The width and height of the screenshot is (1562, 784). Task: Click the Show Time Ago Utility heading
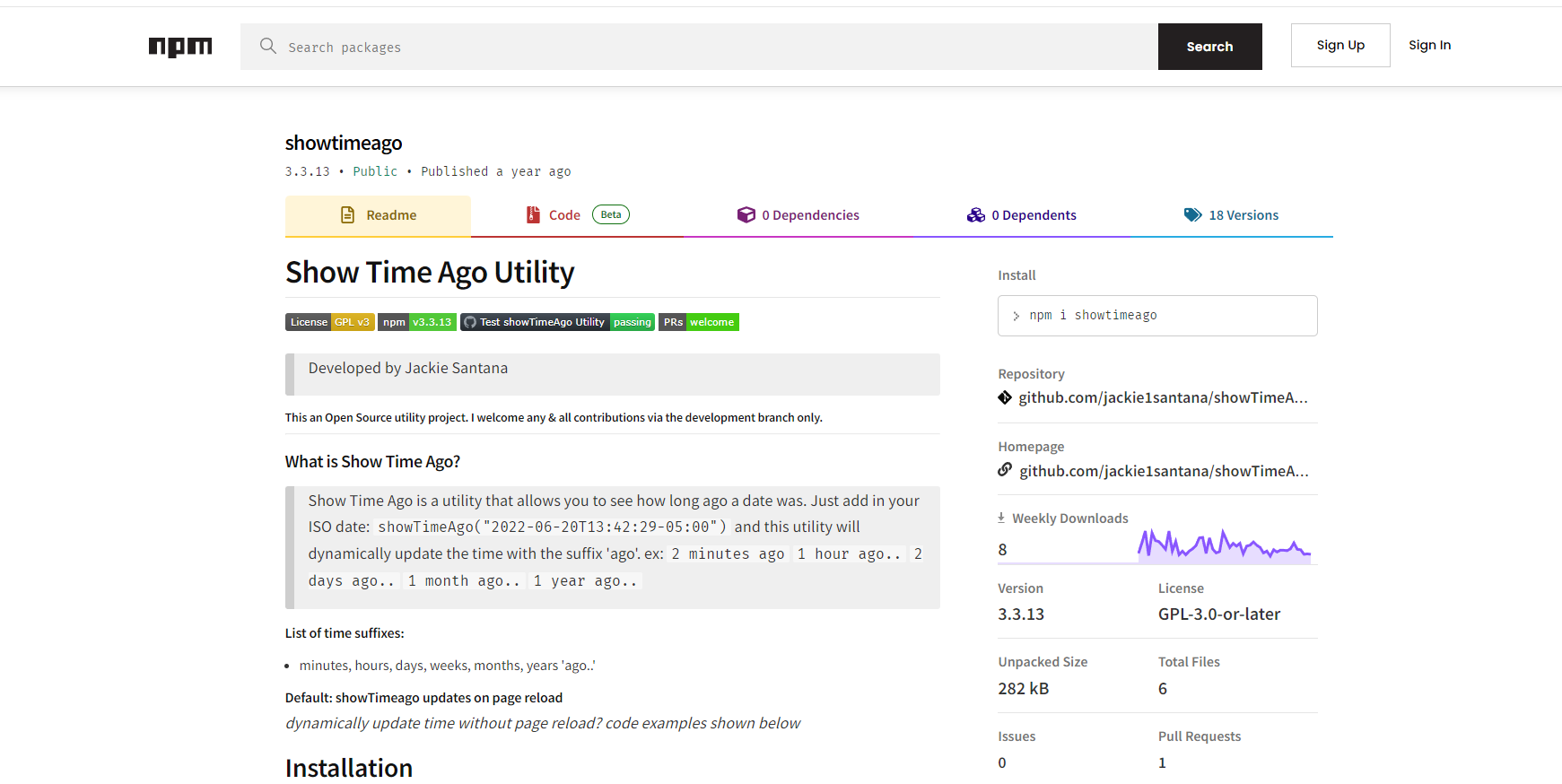pos(430,272)
